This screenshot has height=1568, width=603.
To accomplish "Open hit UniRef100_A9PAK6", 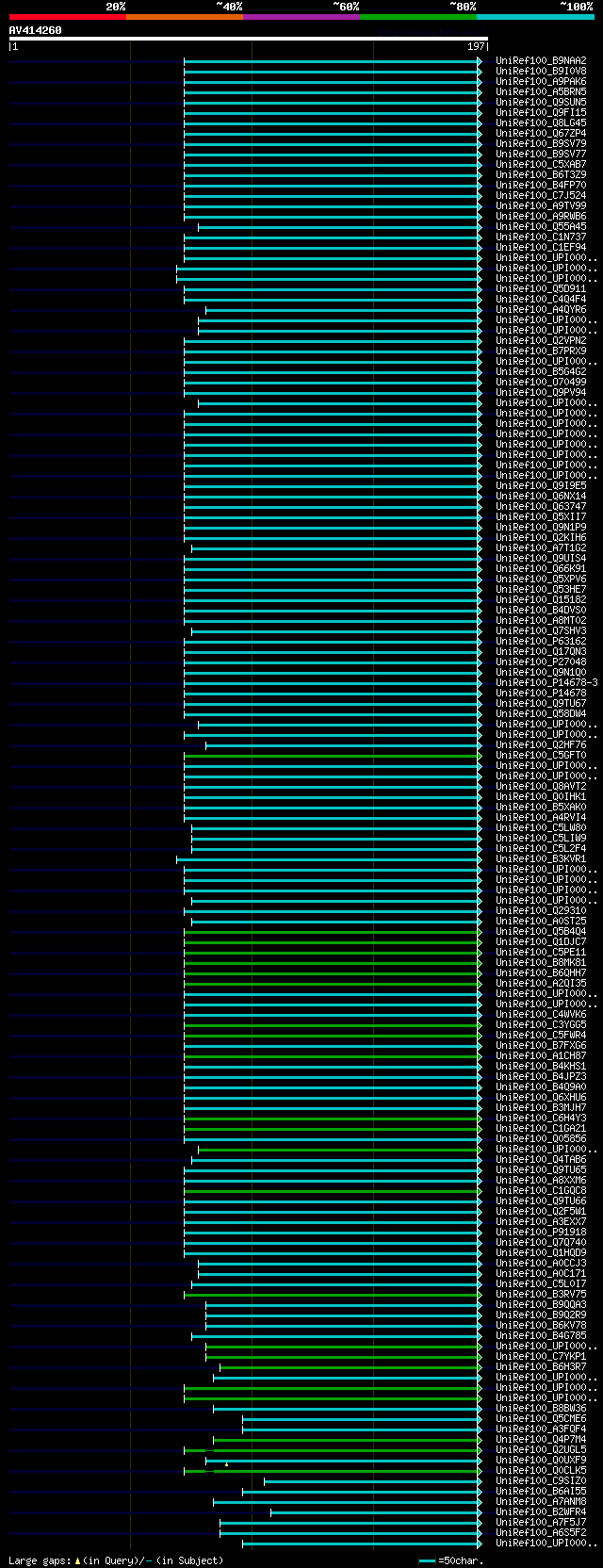I will (541, 81).
